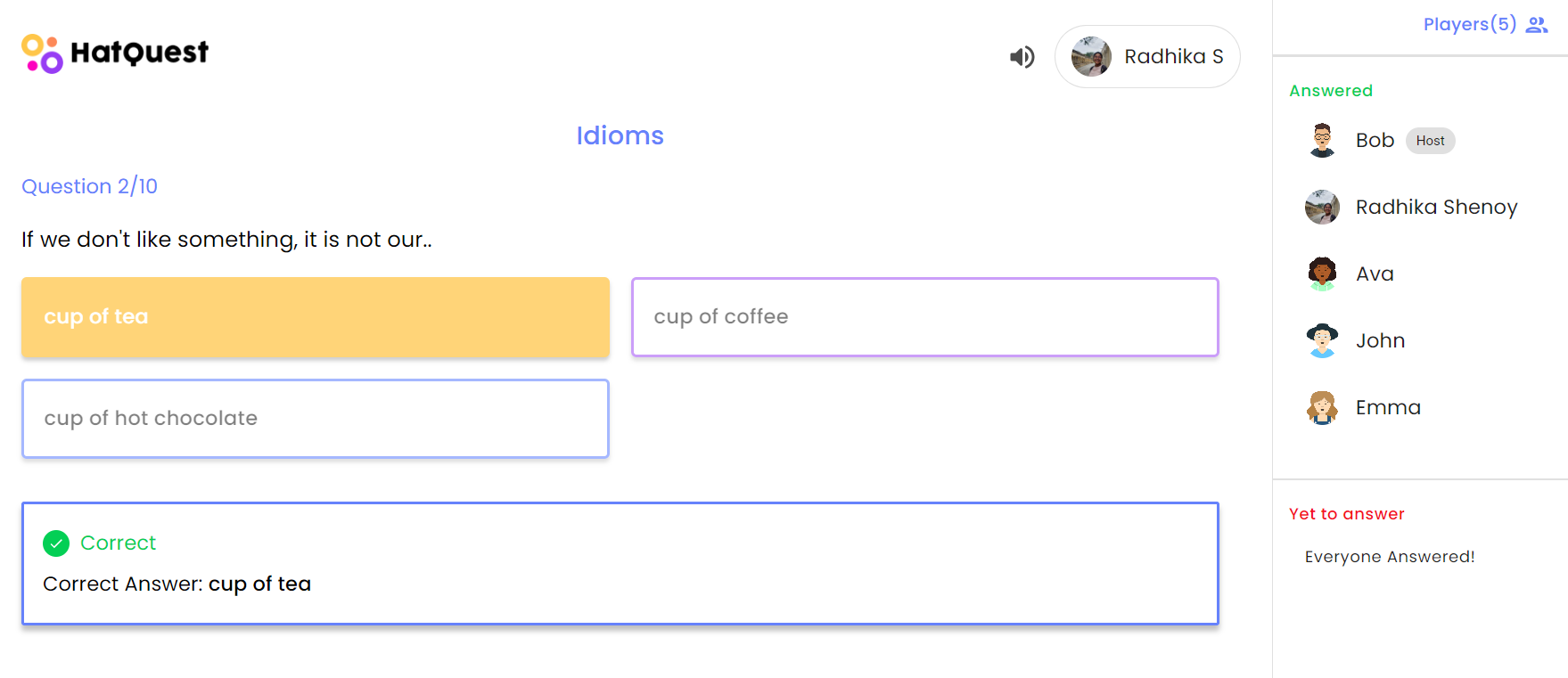Click Bob's avatar in players list

point(1322,141)
